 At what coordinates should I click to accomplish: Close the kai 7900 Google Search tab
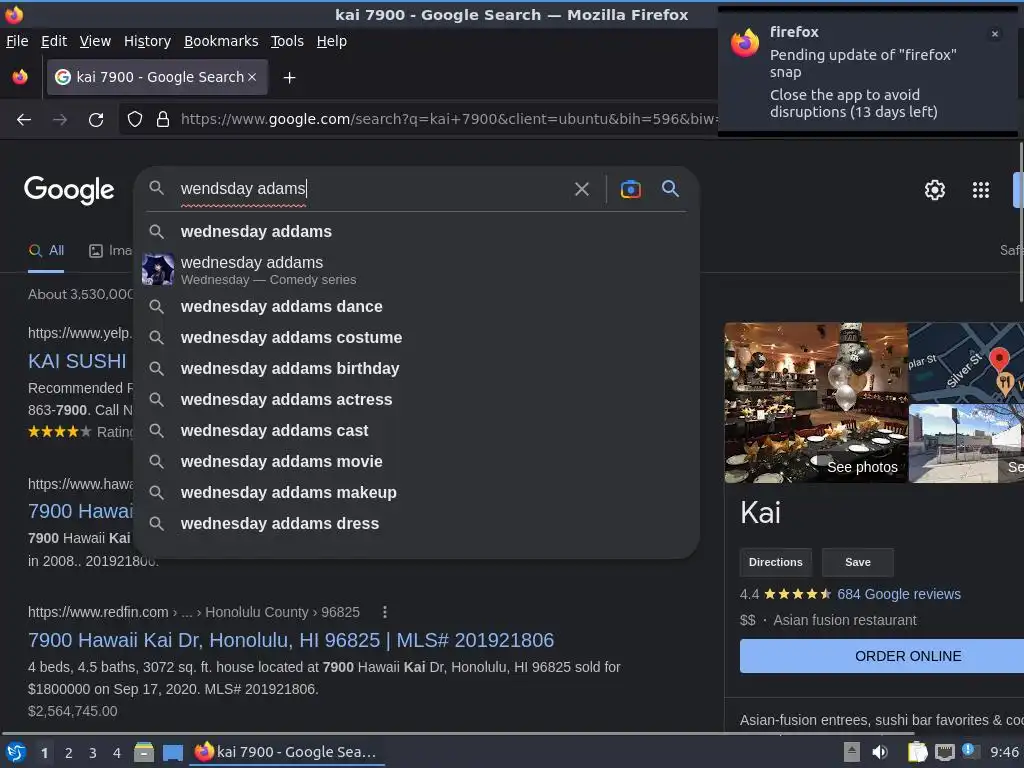tap(252, 77)
